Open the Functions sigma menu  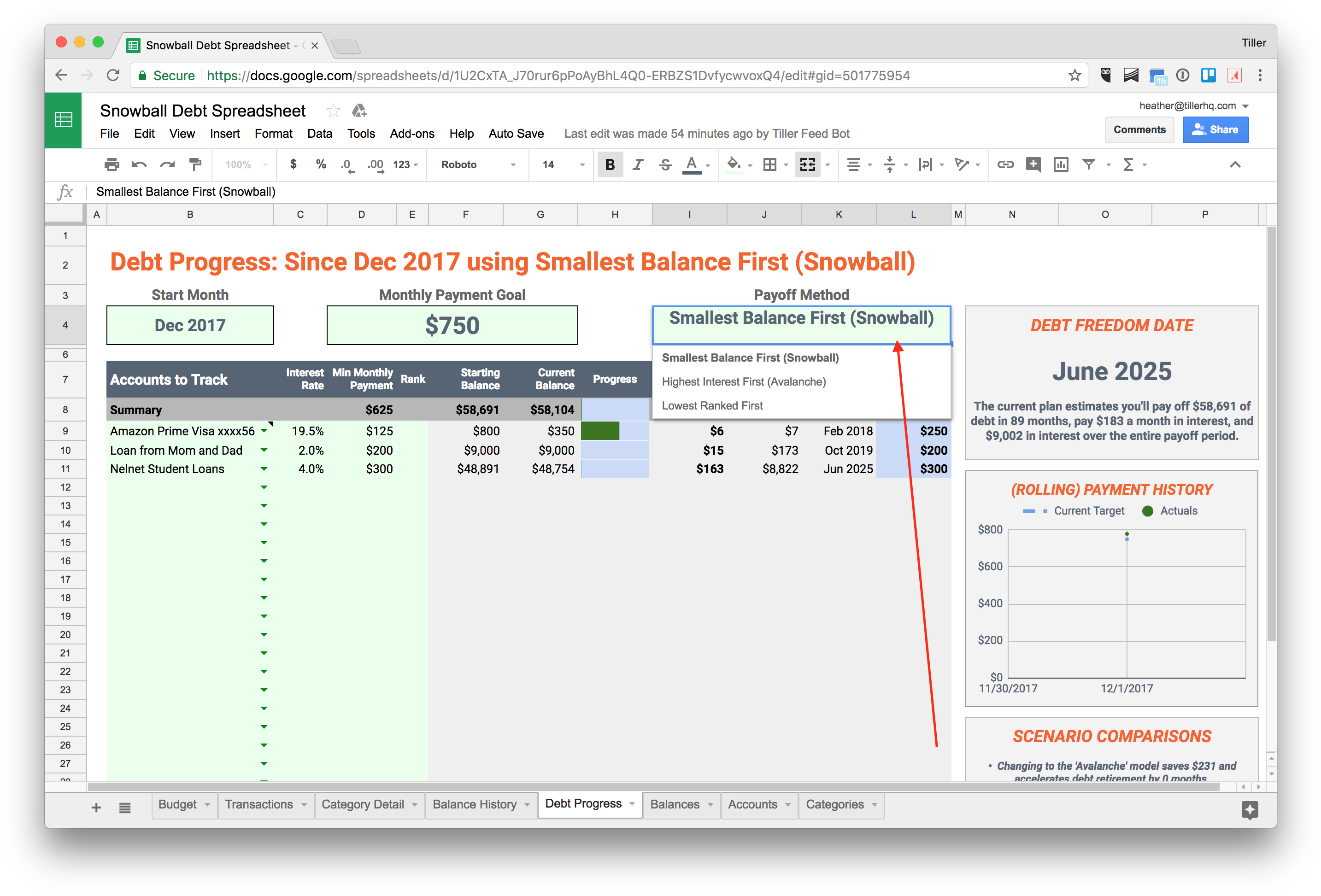click(1128, 165)
